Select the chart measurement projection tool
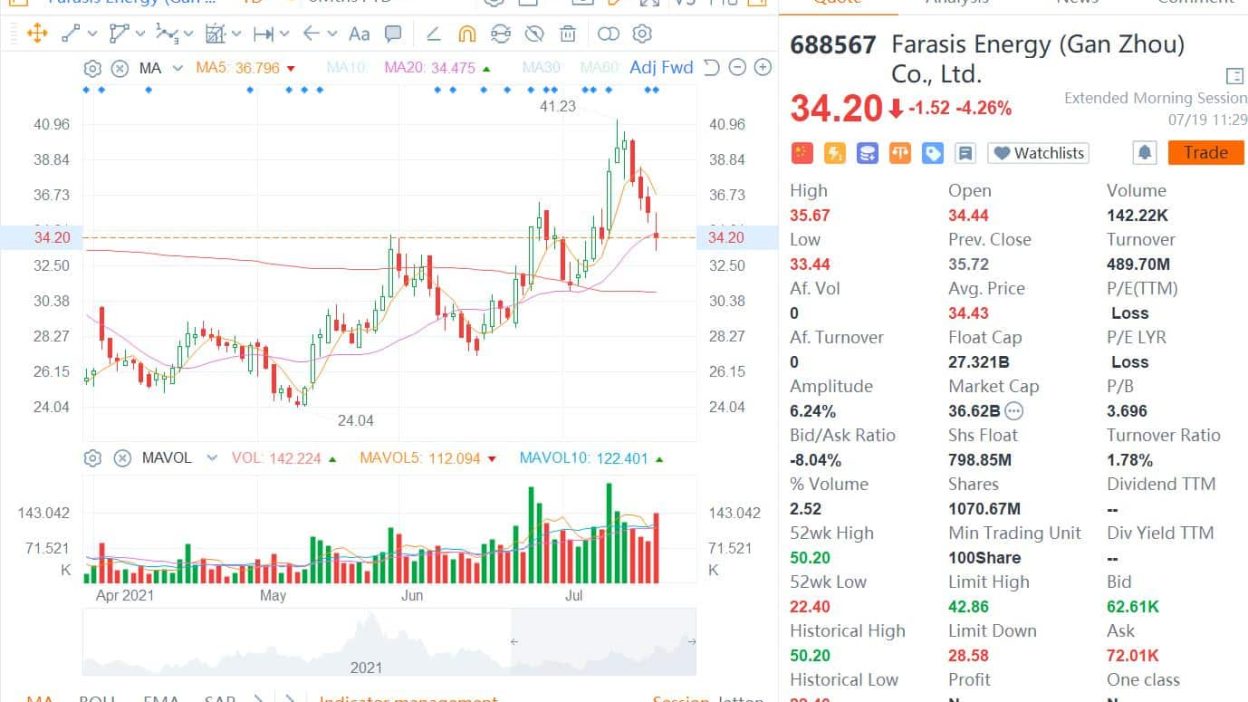Screen dimensions: 1248x702 click(x=215, y=34)
